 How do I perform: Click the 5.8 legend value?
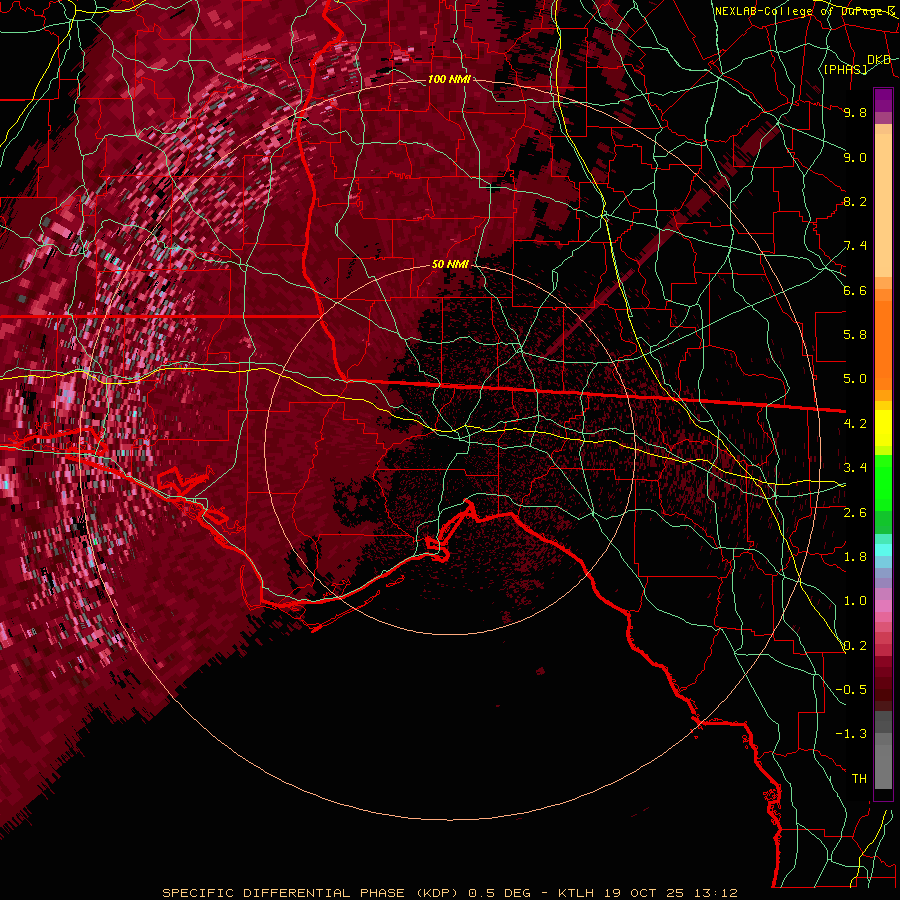(x=855, y=335)
